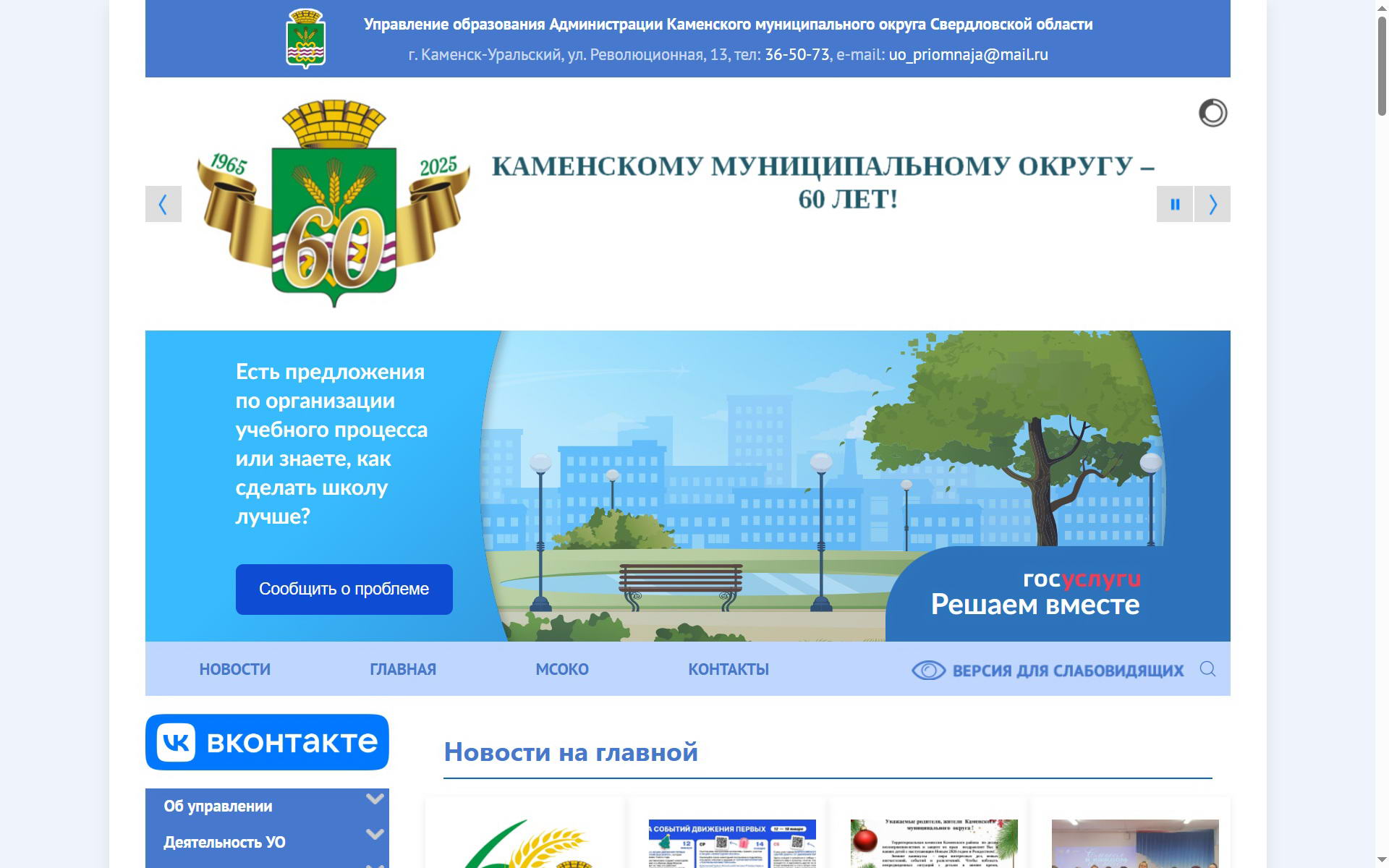Image resolution: width=1389 pixels, height=868 pixels.
Task: Open the VKontakte logo banner
Action: pyautogui.click(x=267, y=742)
